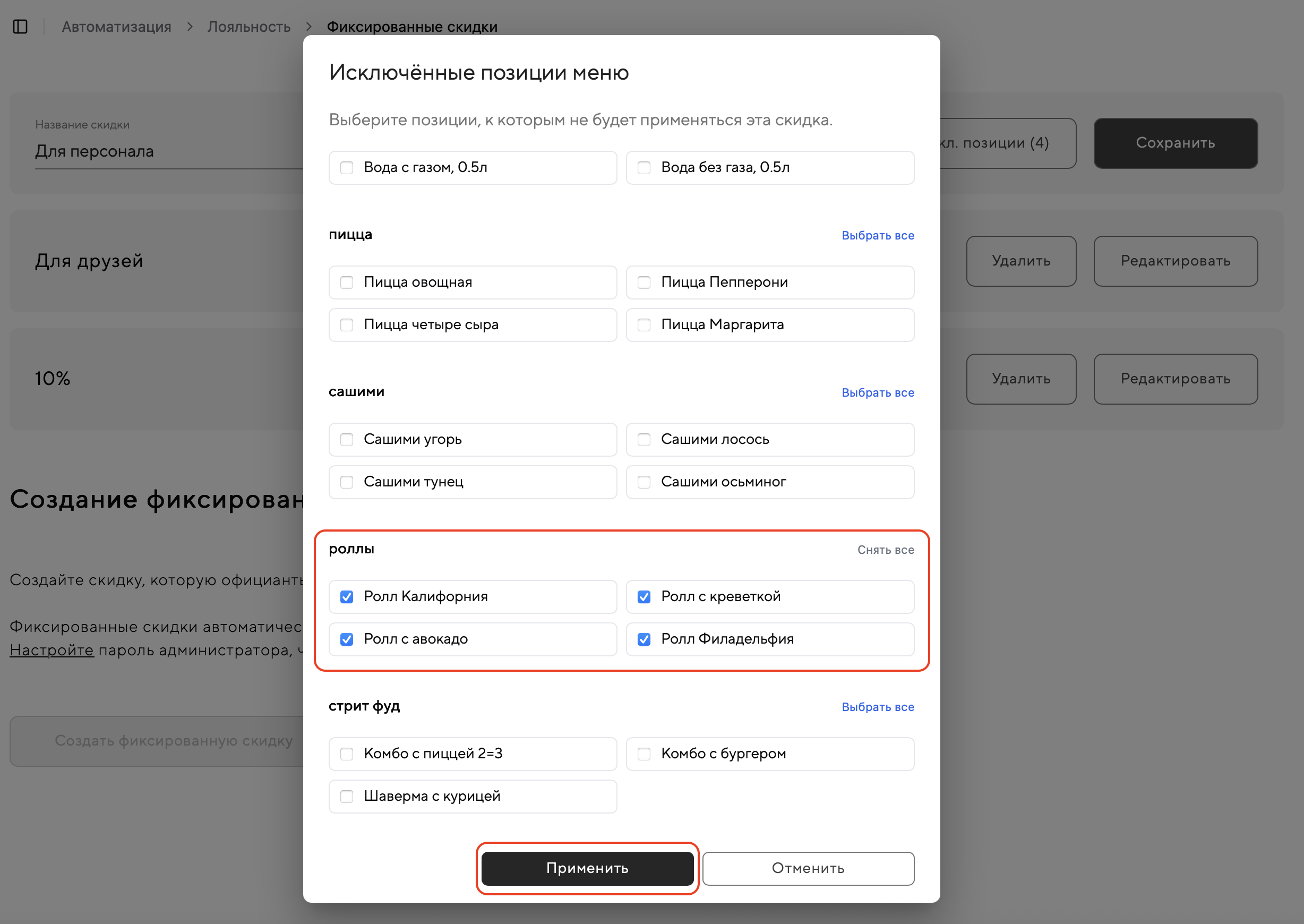Select the Пицца четыре сыра checkbox
Screen dimensions: 1304x924
tap(347, 325)
